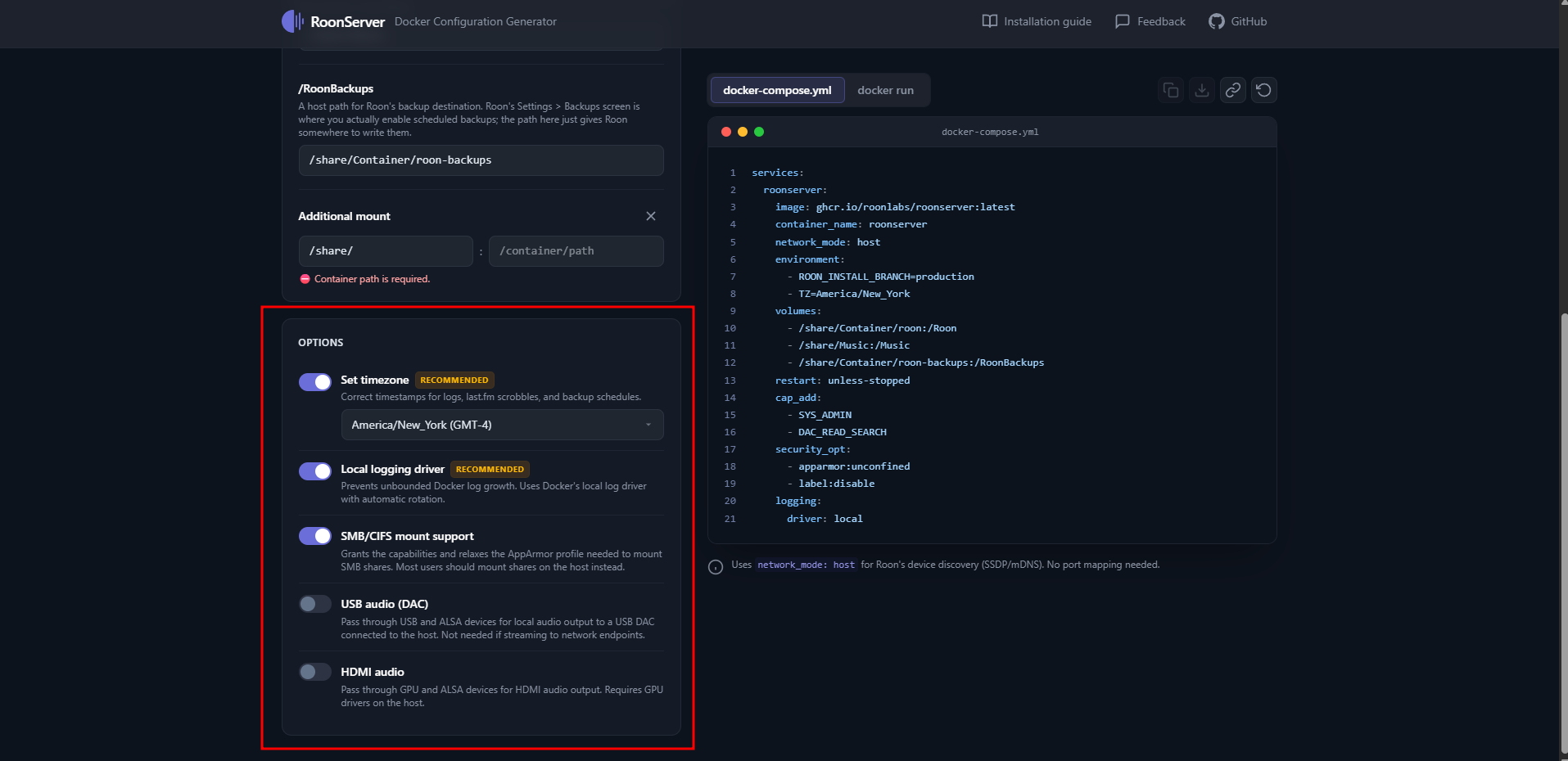Viewport: 1568px width, 761px height.
Task: Turn off the Local logging driver switch
Action: tap(315, 471)
